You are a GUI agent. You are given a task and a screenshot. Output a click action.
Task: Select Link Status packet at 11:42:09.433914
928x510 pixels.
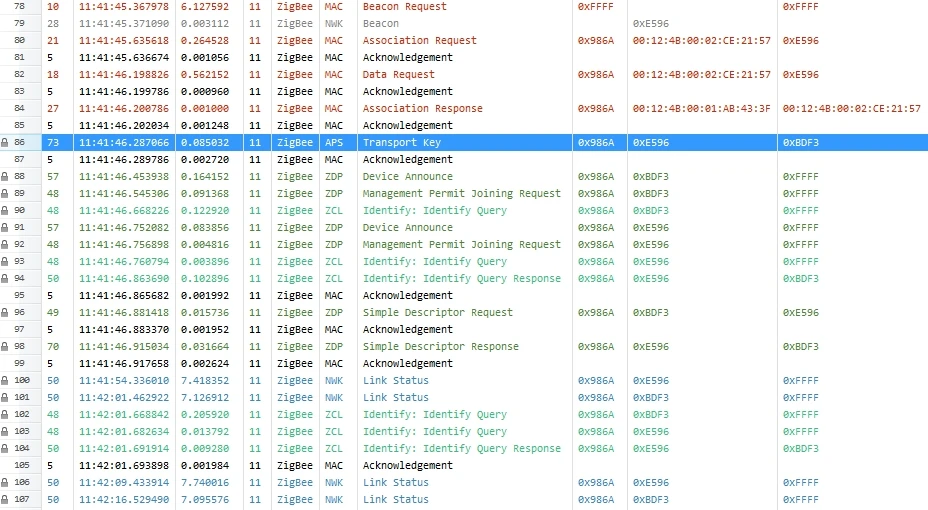395,483
